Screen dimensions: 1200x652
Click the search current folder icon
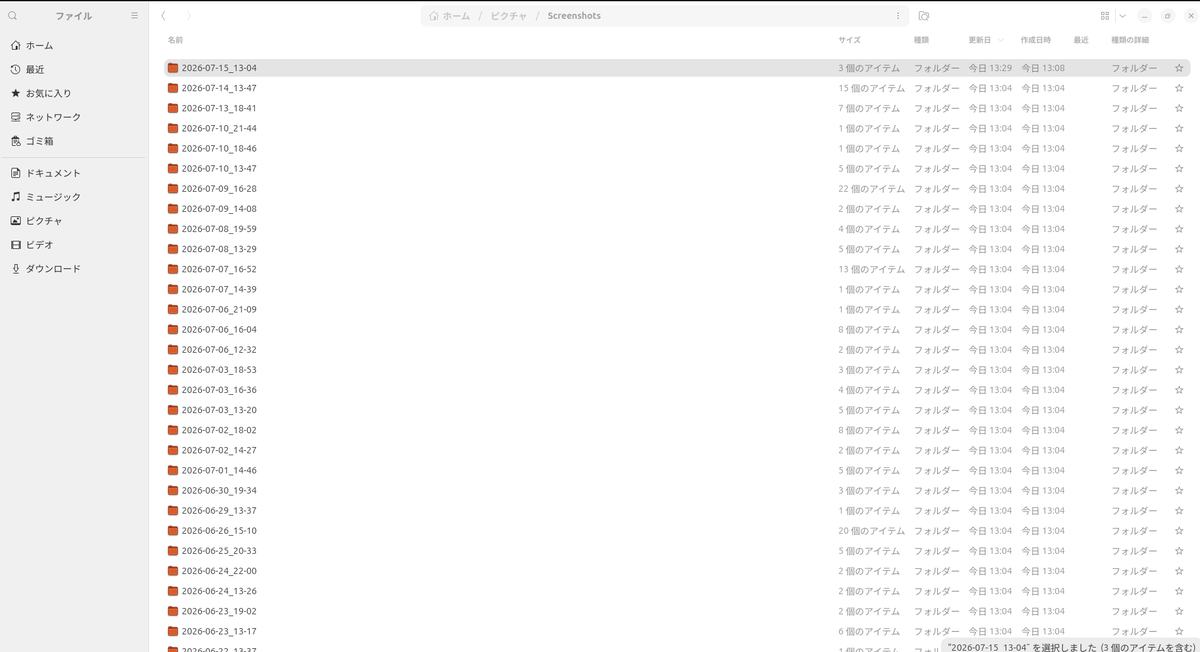924,16
